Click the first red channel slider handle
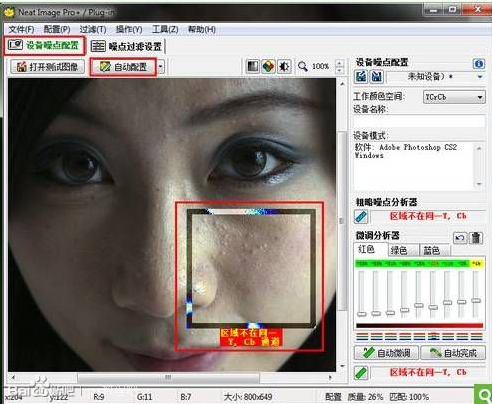The width and height of the screenshot is (492, 404). click(362, 314)
